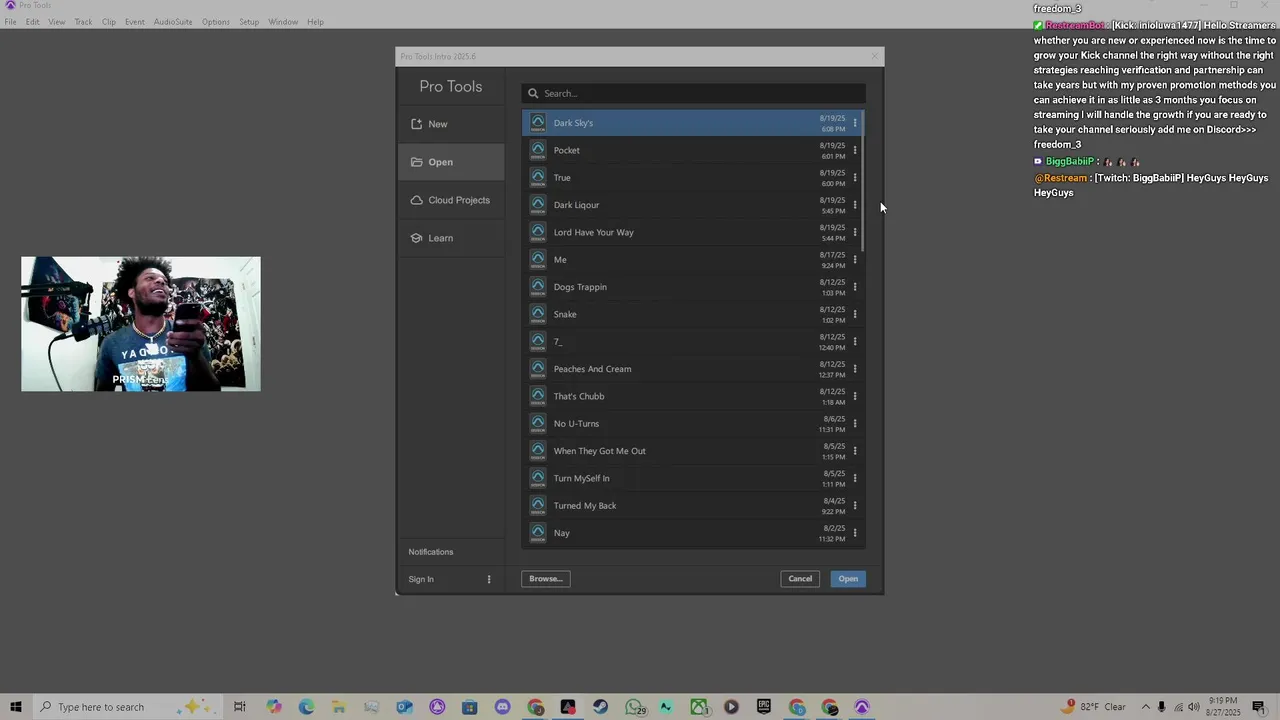The height and width of the screenshot is (720, 1280).
Task: Click the microphone icon in system tray
Action: coord(1162,707)
